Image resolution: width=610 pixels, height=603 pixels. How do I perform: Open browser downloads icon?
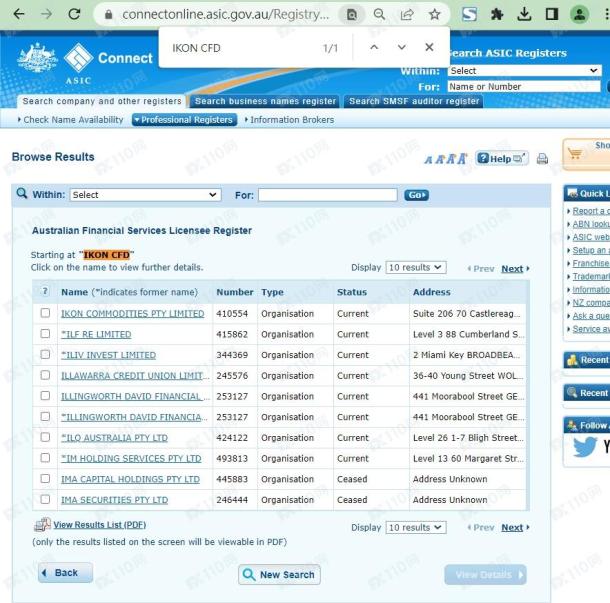[524, 15]
